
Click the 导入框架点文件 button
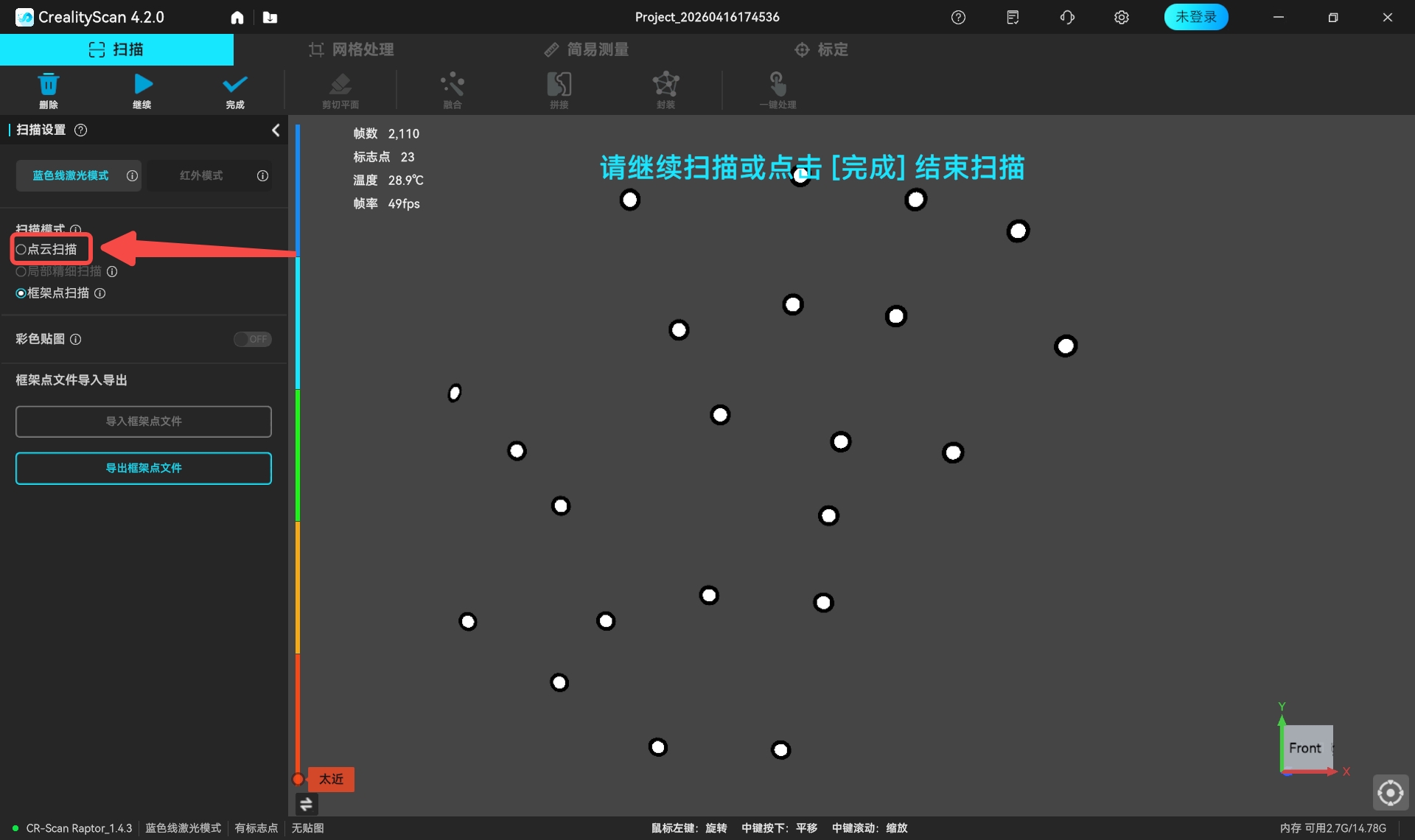click(144, 421)
